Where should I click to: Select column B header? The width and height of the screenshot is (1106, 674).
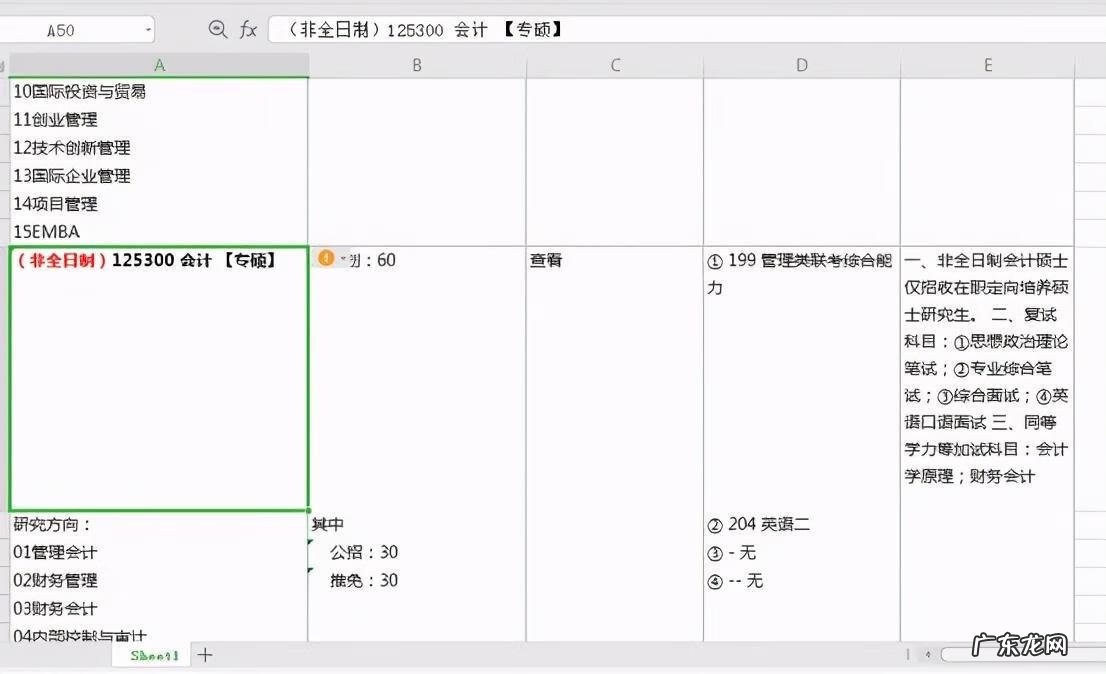click(x=417, y=66)
